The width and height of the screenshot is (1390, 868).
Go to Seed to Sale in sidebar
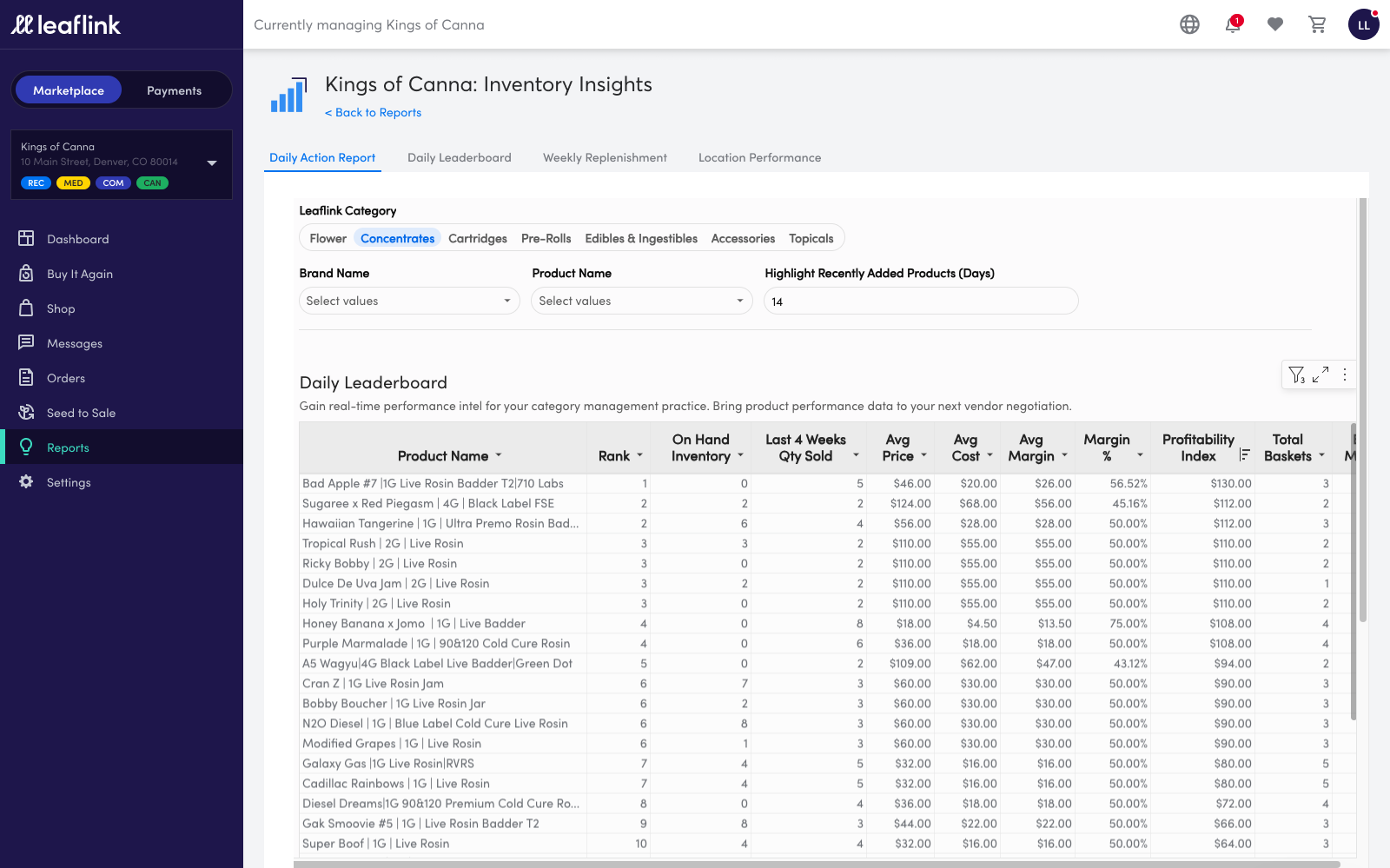coord(81,413)
